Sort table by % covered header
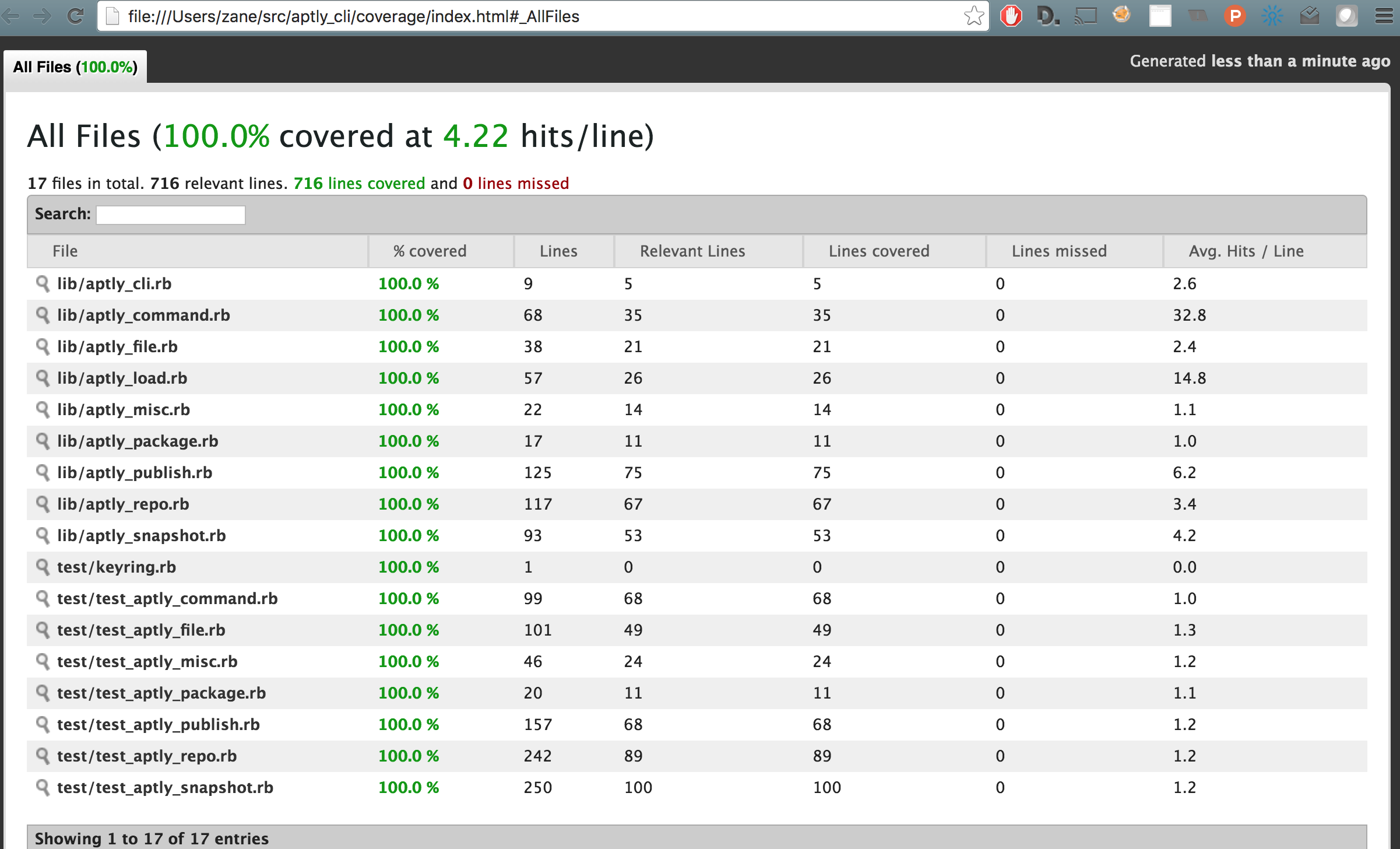The image size is (1400, 849). (x=441, y=251)
